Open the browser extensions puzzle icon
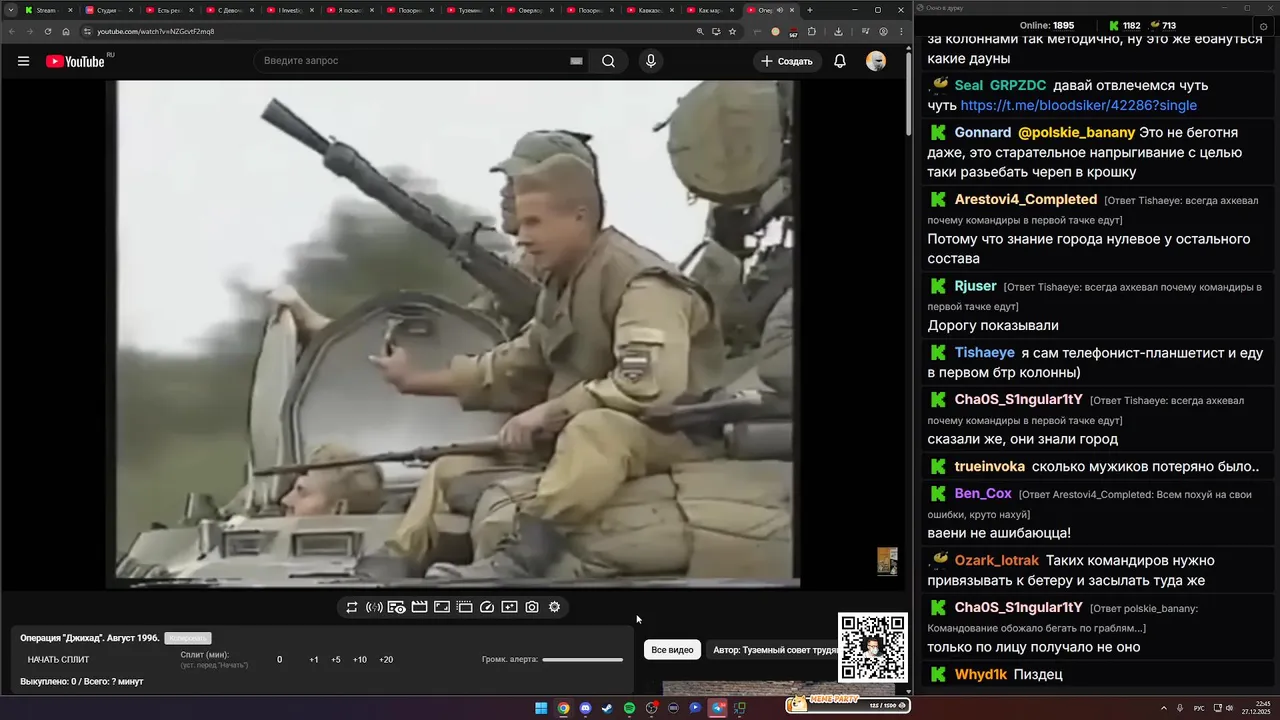The height and width of the screenshot is (720, 1280). (x=811, y=31)
